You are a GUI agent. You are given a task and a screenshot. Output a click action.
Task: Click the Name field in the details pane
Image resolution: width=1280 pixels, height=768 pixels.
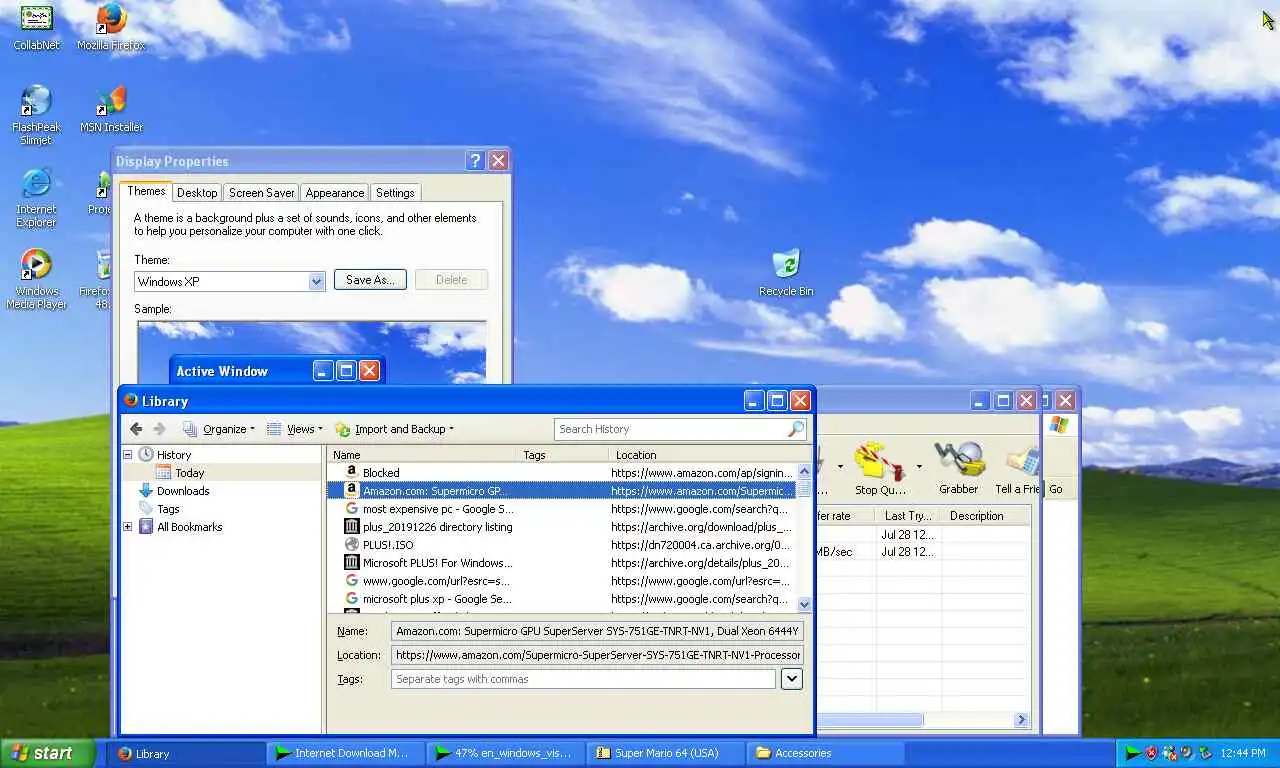click(597, 631)
